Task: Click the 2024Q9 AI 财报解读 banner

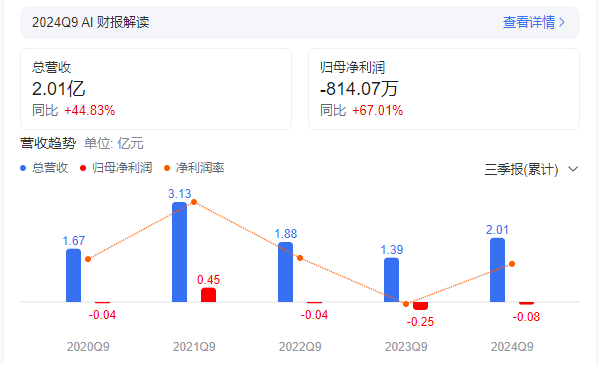Action: [300, 22]
